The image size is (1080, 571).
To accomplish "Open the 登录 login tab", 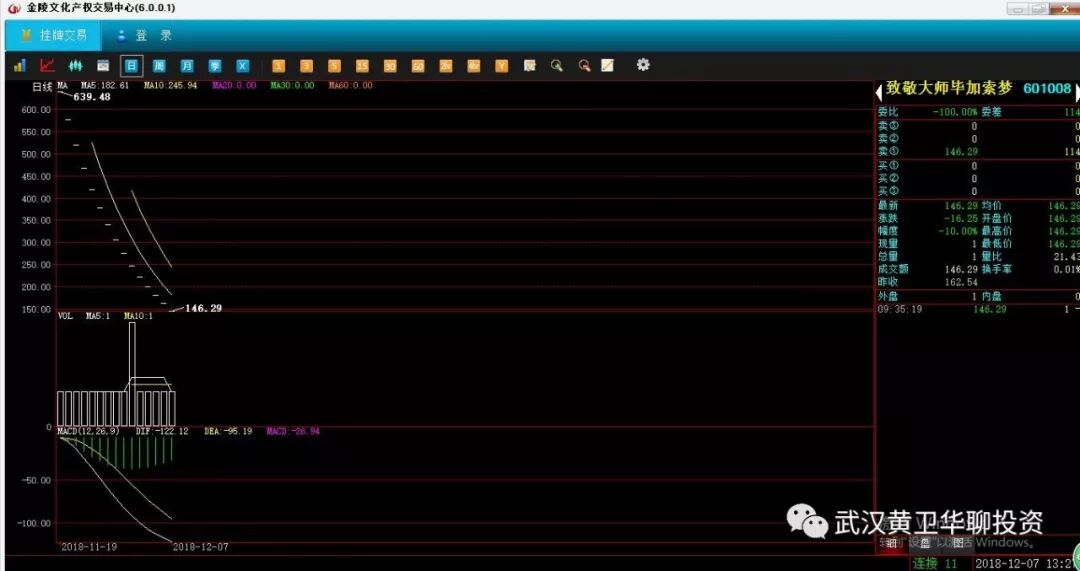I will 145,36.
